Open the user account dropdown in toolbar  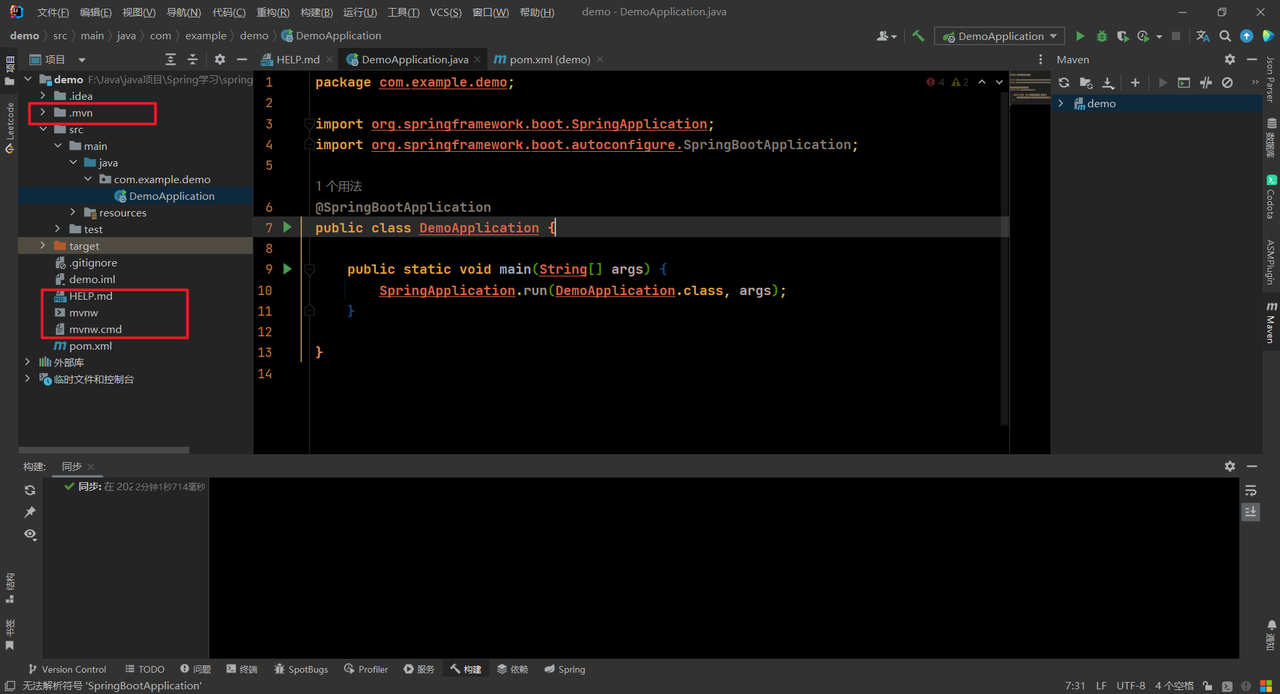point(887,36)
